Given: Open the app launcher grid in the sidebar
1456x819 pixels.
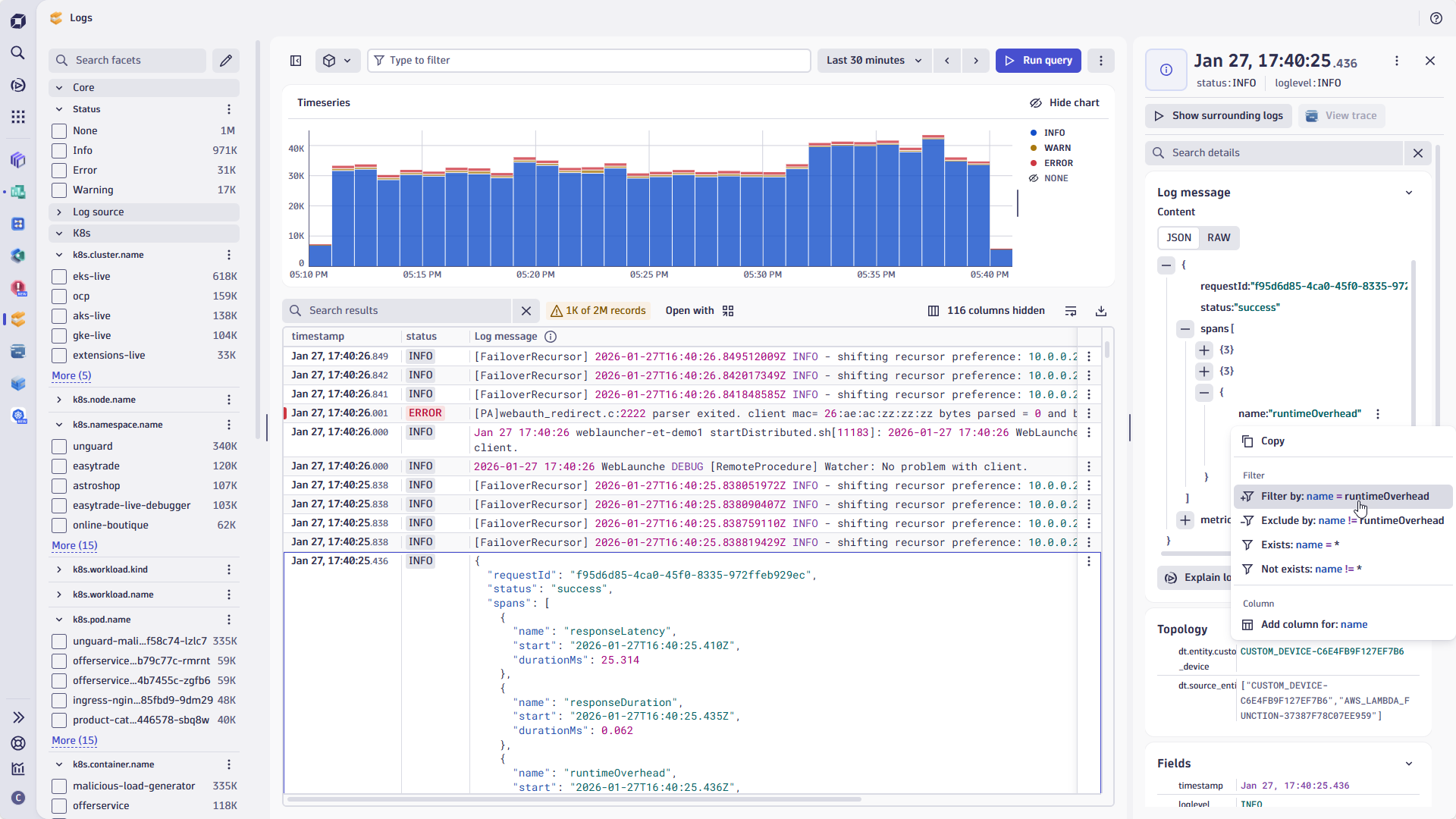Looking at the screenshot, I should tap(18, 117).
